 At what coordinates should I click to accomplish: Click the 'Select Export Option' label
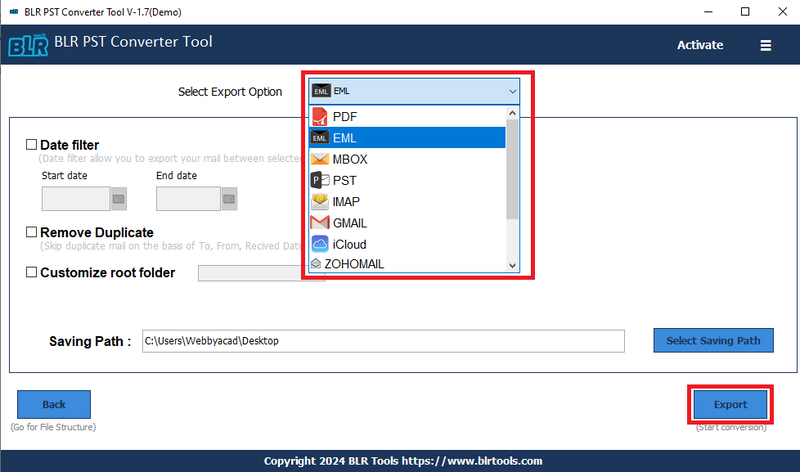(x=230, y=92)
